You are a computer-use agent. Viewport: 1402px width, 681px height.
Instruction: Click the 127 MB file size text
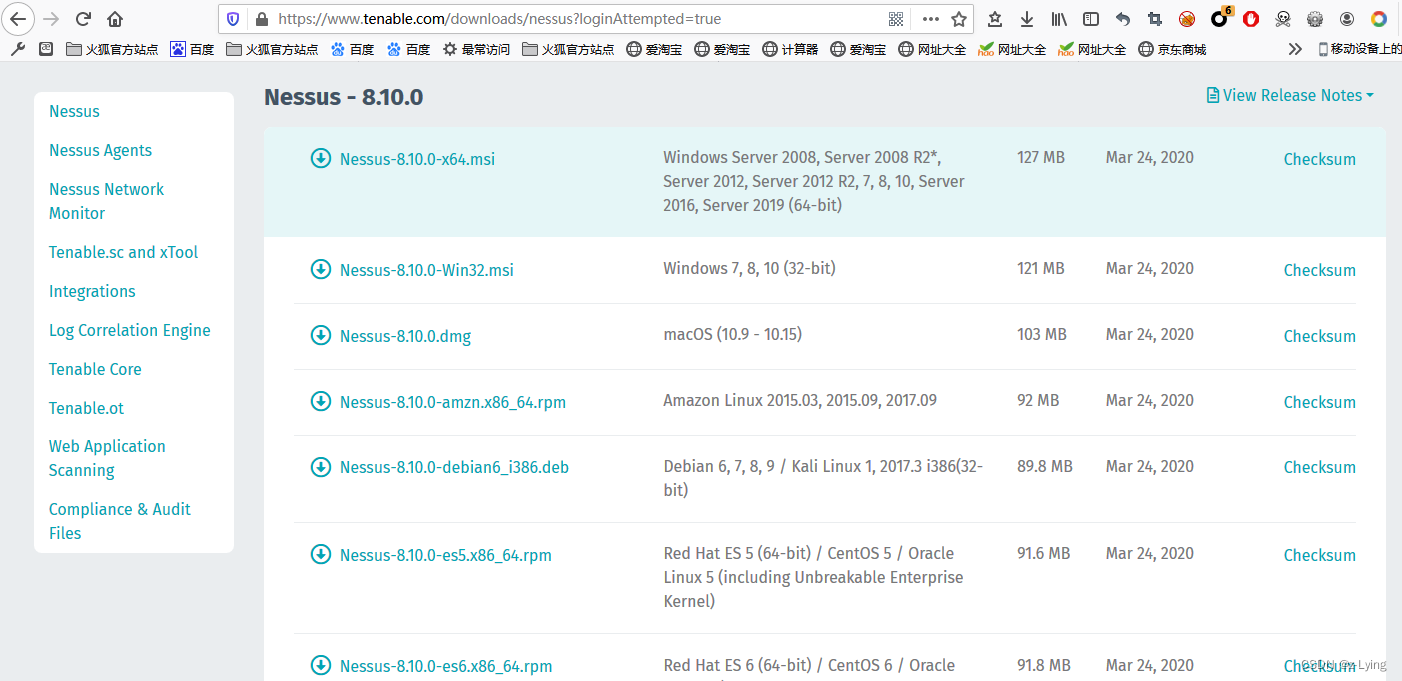coord(1041,157)
